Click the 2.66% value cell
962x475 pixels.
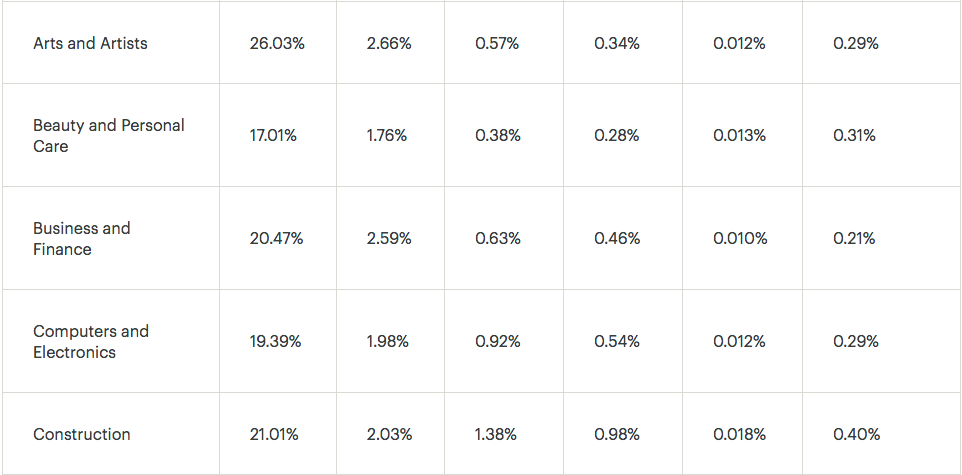click(x=389, y=44)
